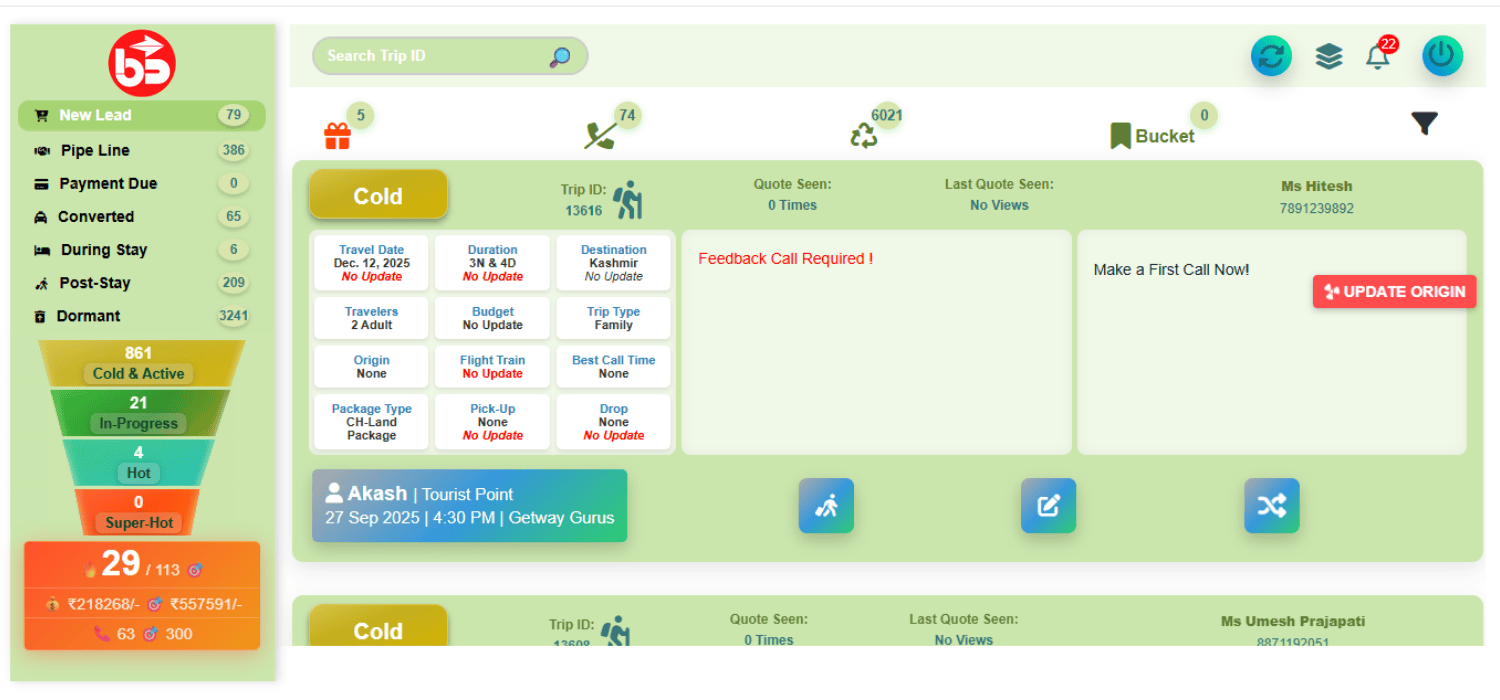Click the Cold status badge on the first trip
The width and height of the screenshot is (1500, 700).
pos(378,196)
